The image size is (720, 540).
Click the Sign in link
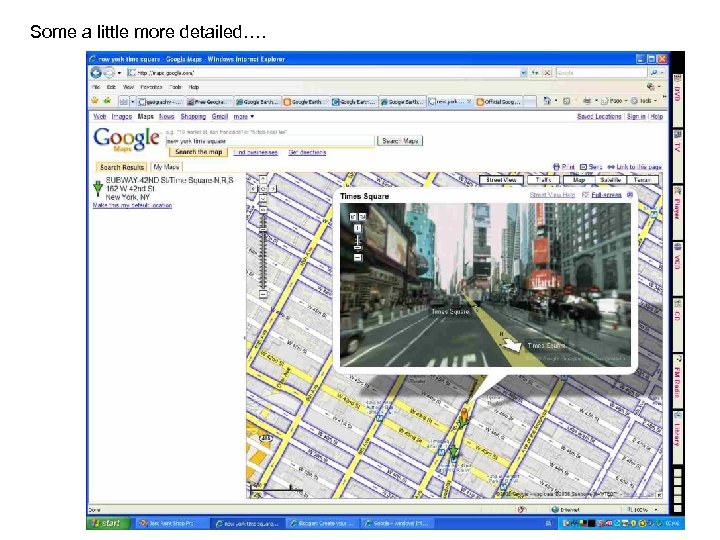pos(636,117)
